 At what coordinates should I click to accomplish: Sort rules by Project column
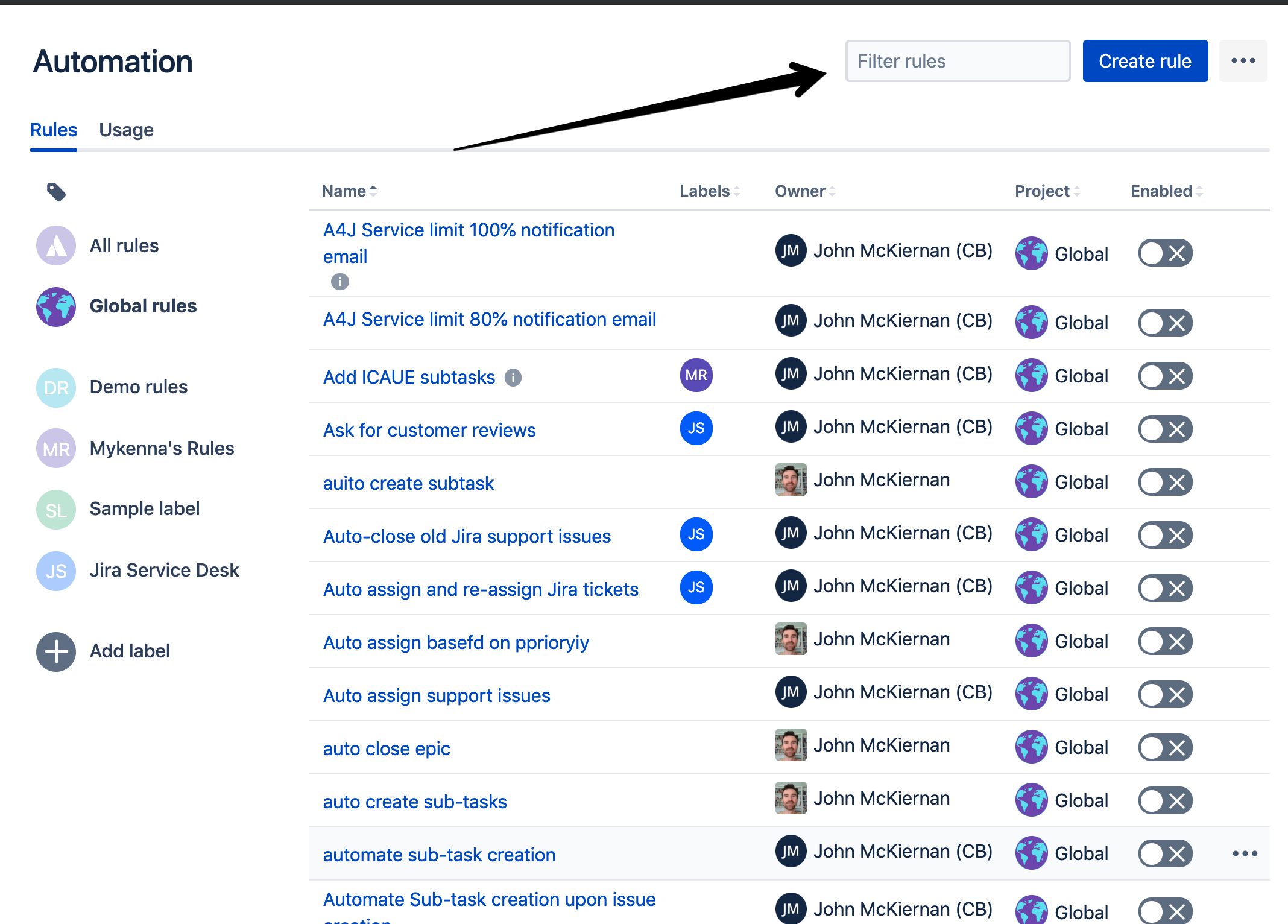1047,191
